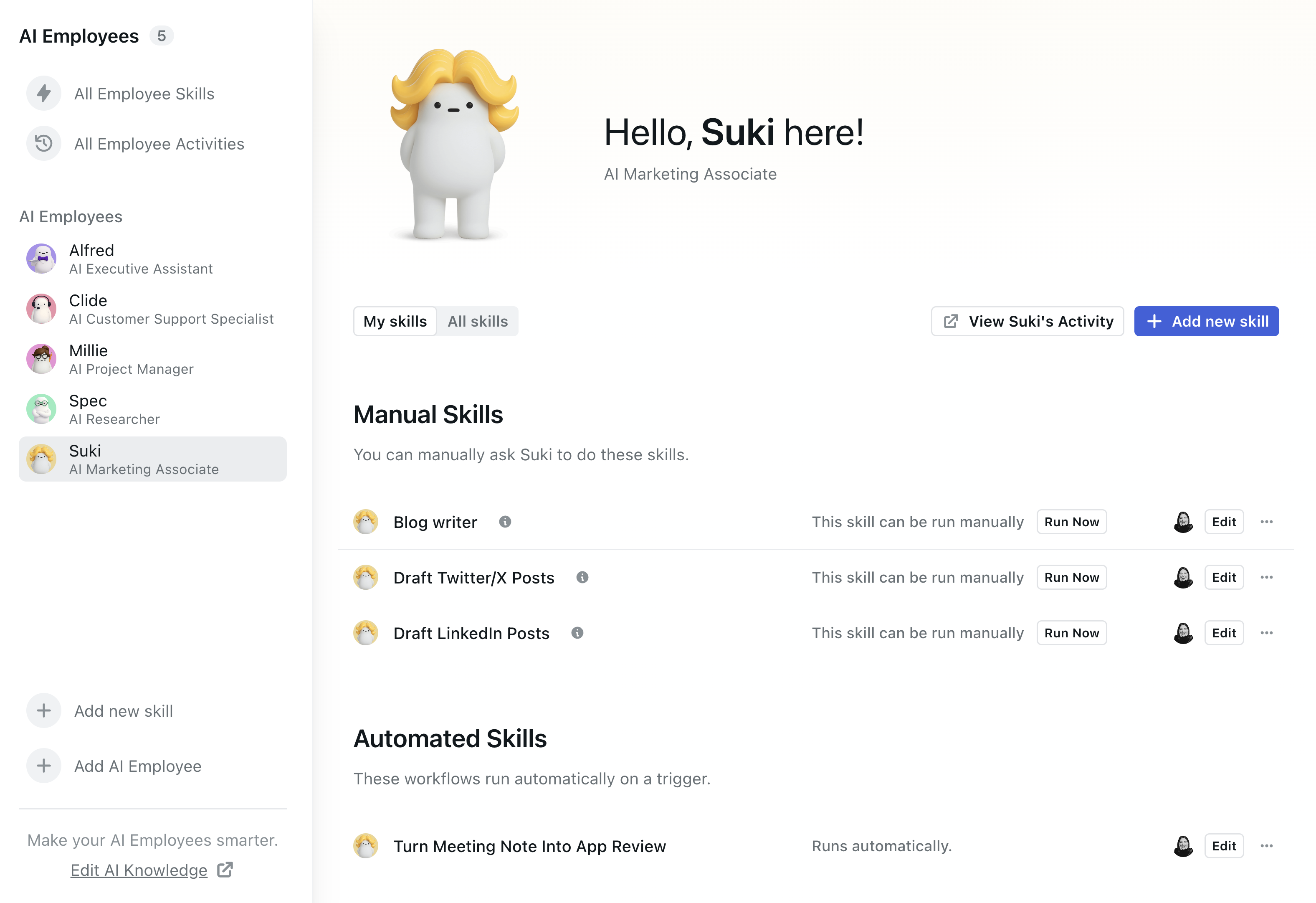
Task: Click Turn Meeting Note Into App Review name
Action: pos(529,846)
